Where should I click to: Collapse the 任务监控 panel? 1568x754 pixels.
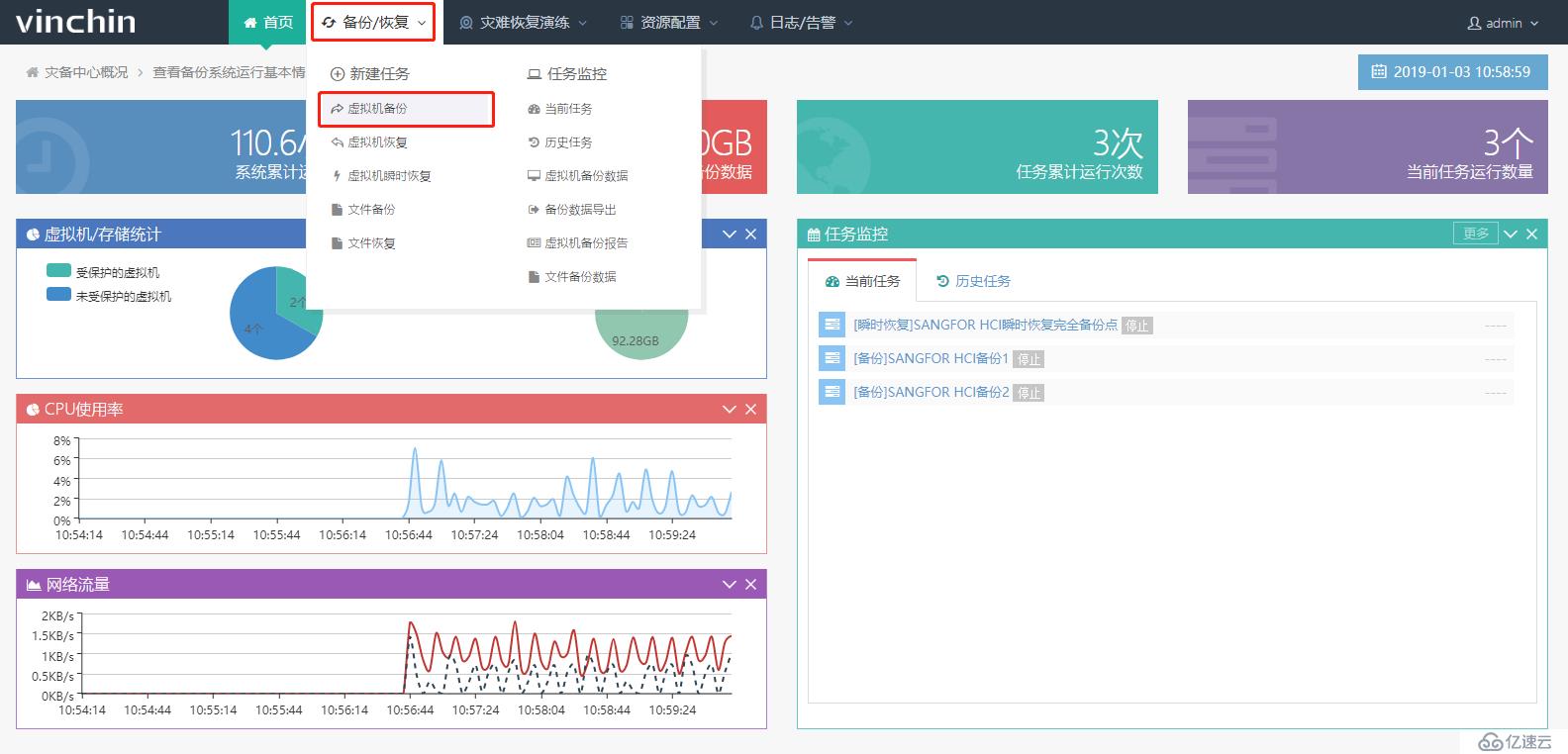[x=1511, y=235]
